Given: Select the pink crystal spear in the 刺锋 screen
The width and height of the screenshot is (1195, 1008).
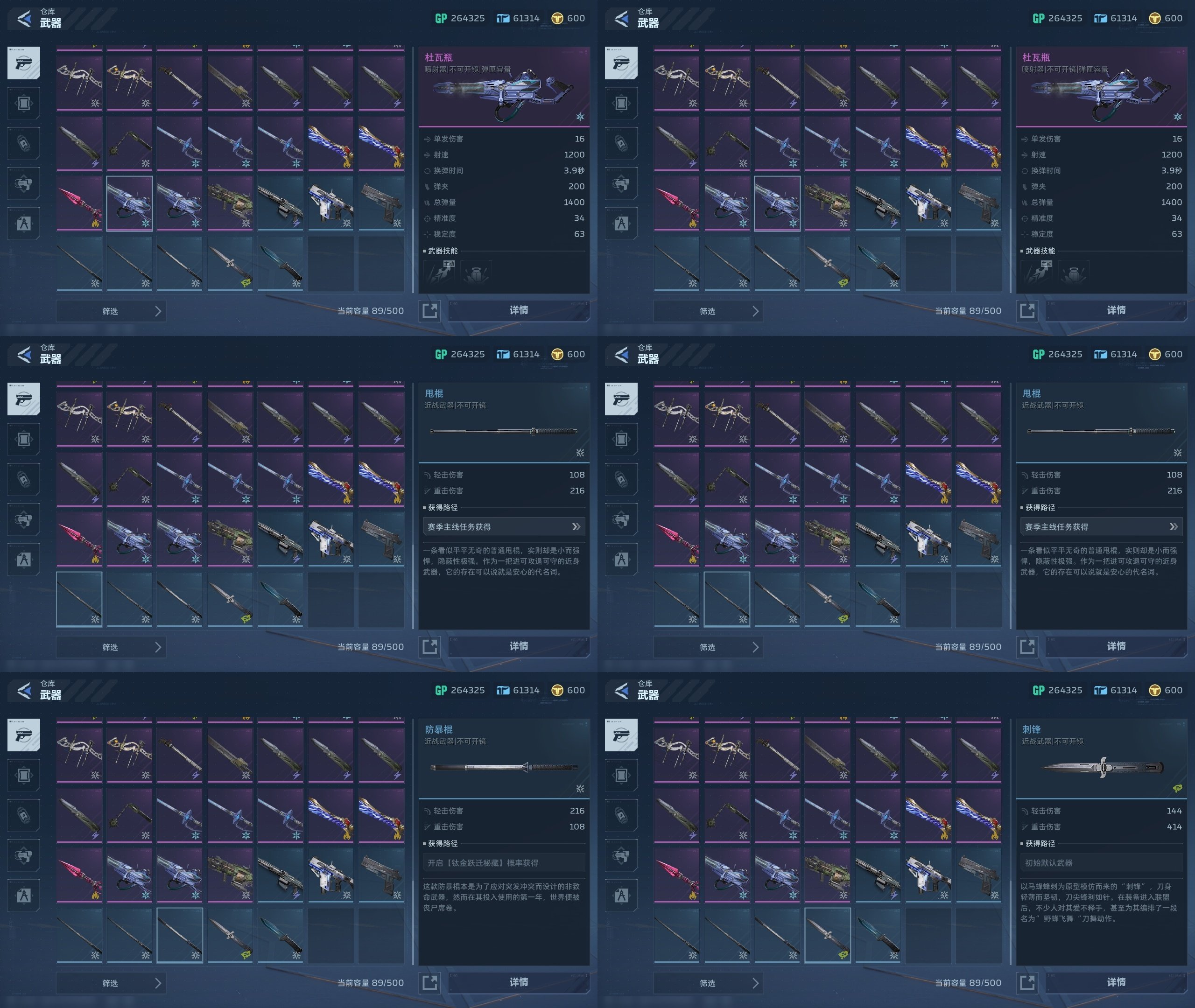Looking at the screenshot, I should (676, 875).
